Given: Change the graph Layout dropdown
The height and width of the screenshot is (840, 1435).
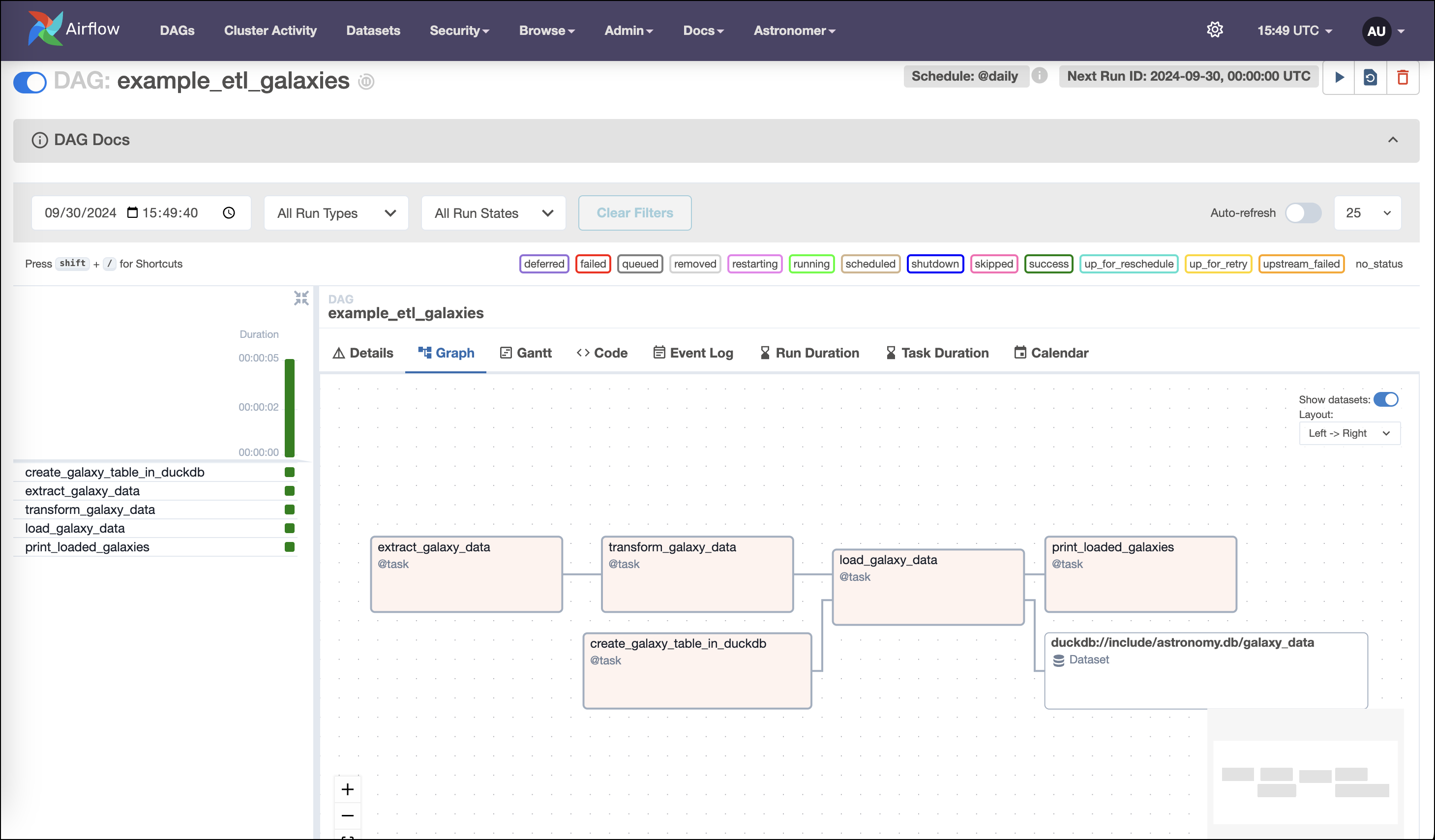Looking at the screenshot, I should (1349, 433).
